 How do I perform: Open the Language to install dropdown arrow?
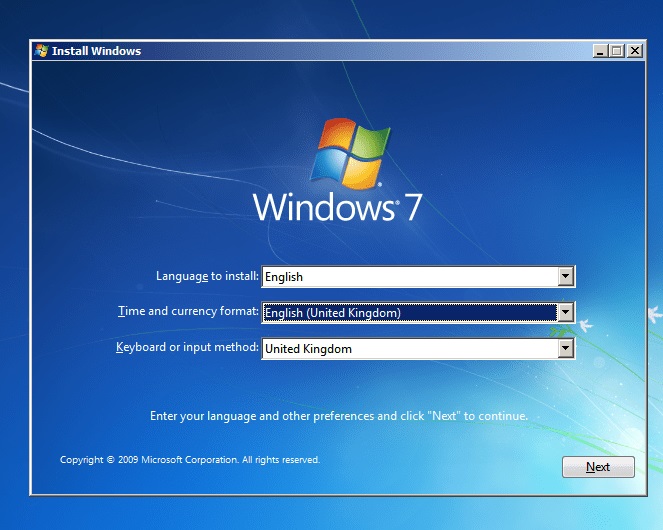tap(565, 277)
